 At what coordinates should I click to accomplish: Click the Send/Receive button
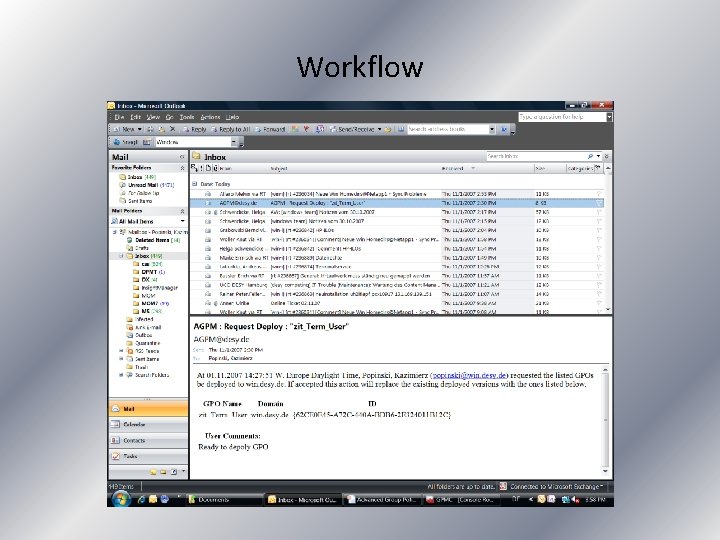click(x=352, y=129)
